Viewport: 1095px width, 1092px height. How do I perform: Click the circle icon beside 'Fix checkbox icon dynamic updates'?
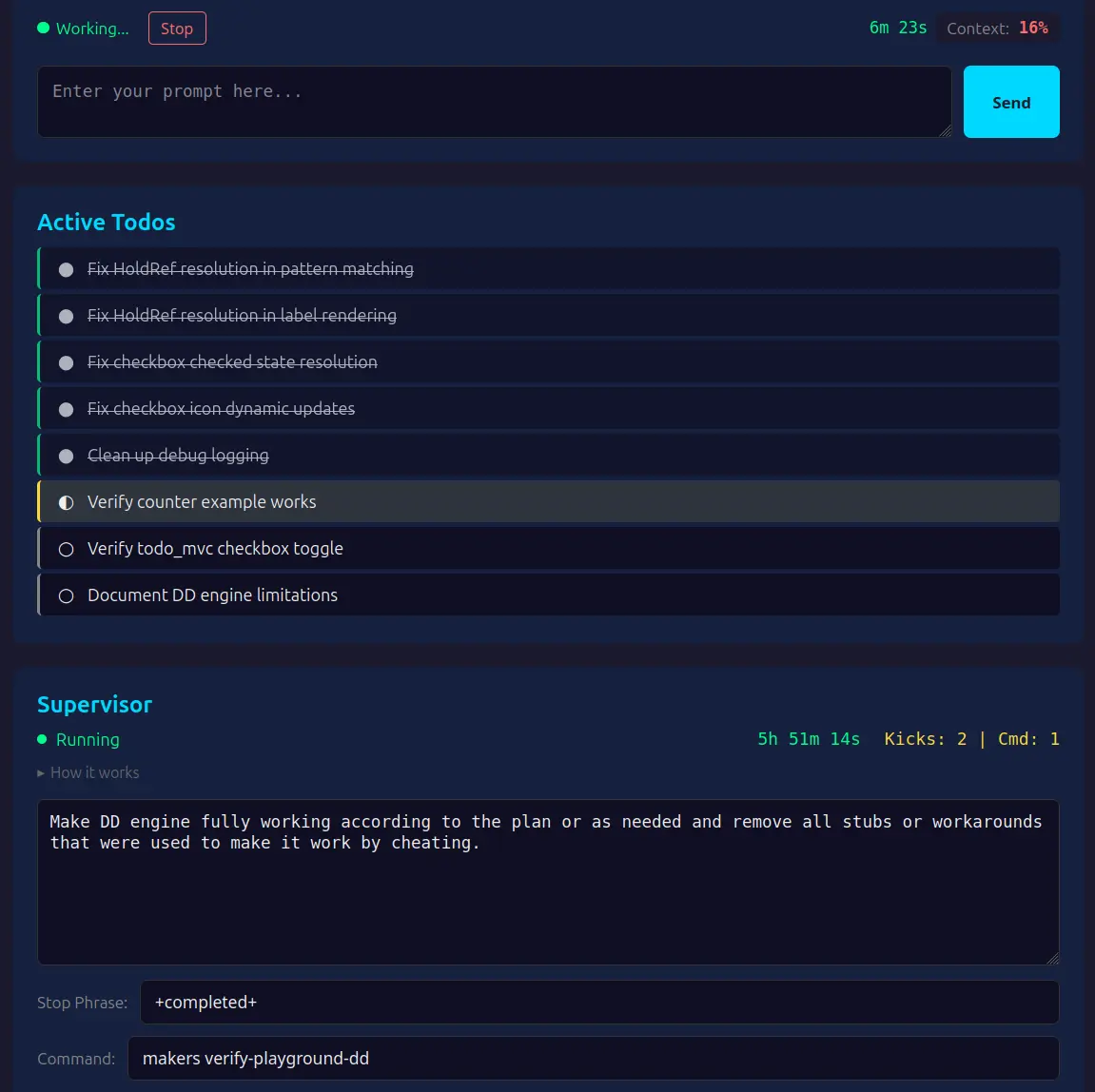coord(66,409)
